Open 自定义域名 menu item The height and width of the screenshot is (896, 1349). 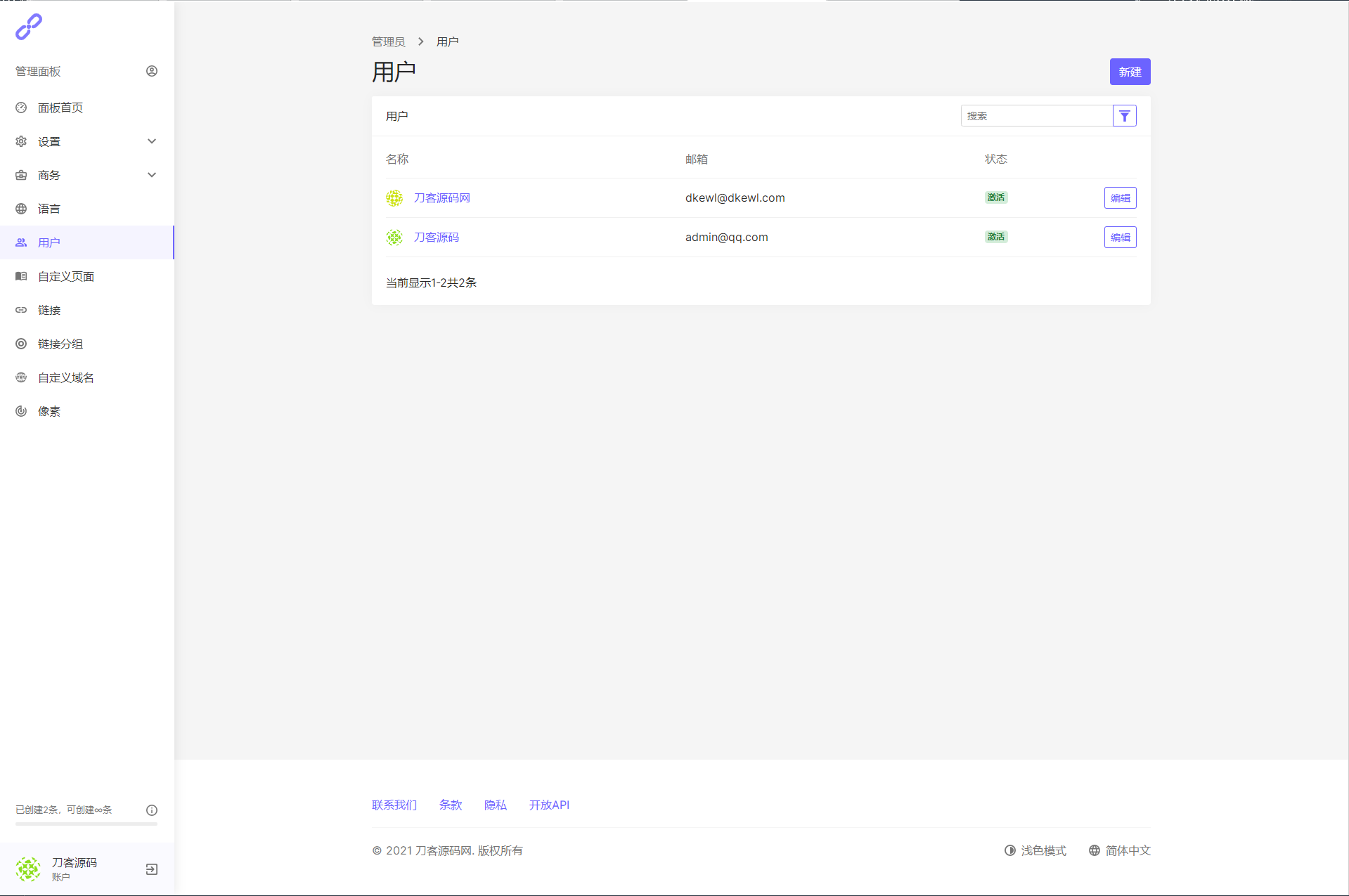pos(66,377)
